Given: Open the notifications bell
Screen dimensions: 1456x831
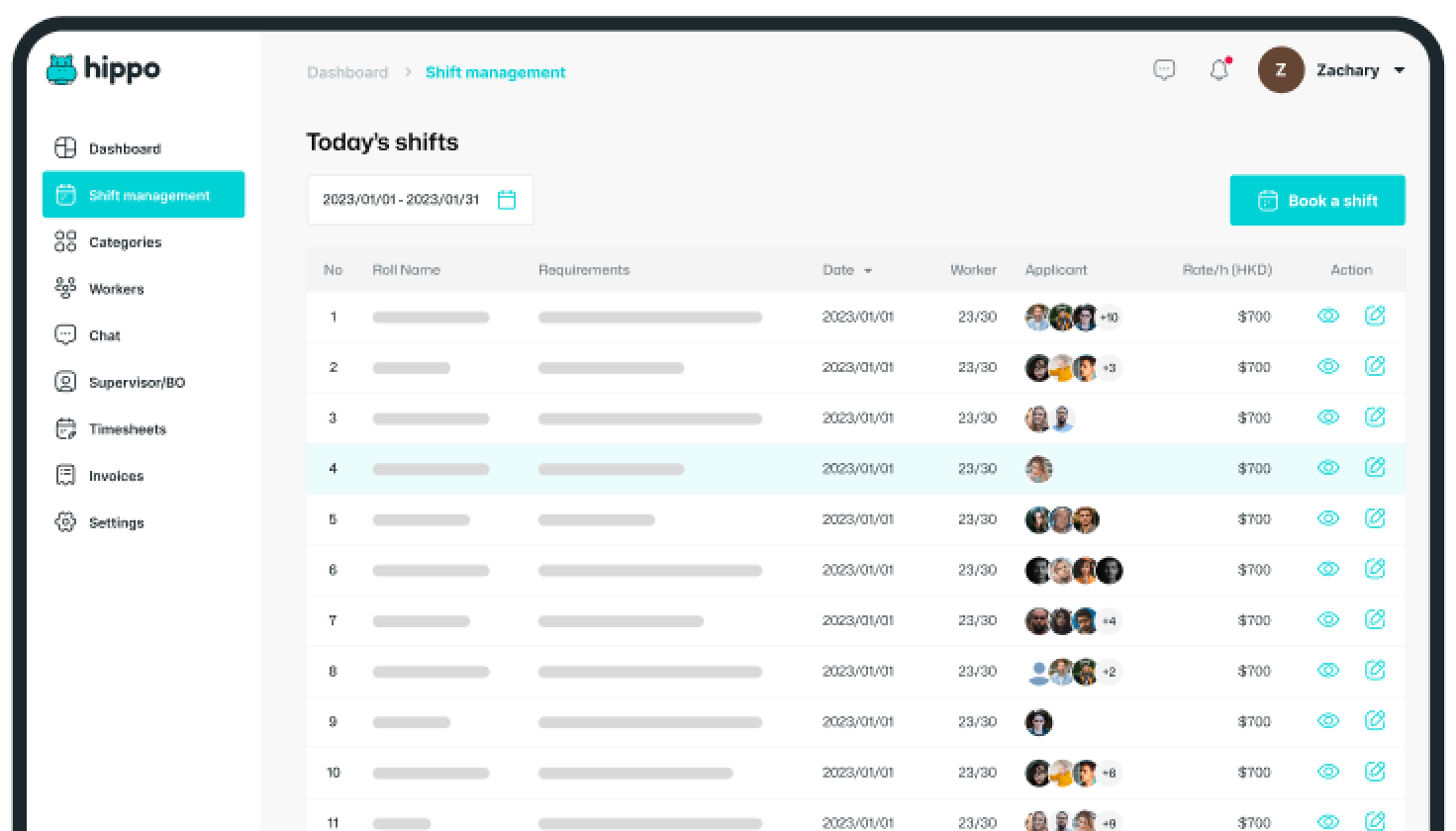Looking at the screenshot, I should tap(1219, 70).
